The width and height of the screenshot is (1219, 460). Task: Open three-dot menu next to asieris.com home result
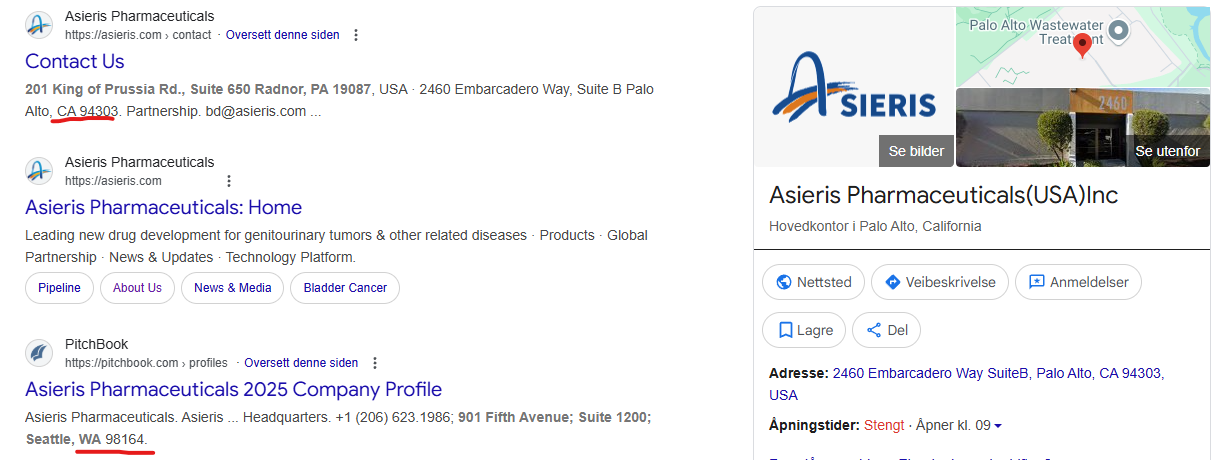pos(229,181)
